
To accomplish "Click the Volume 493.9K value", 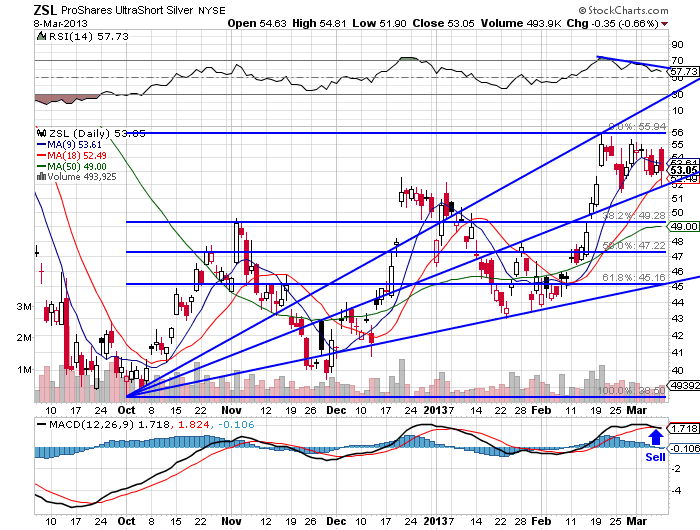I will [521, 23].
